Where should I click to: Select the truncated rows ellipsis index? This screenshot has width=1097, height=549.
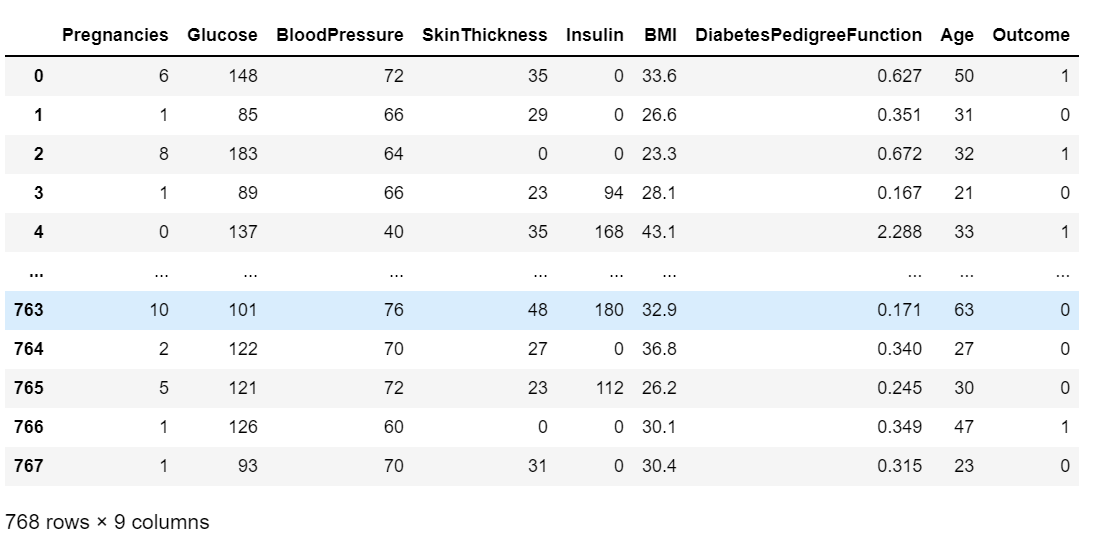36,273
